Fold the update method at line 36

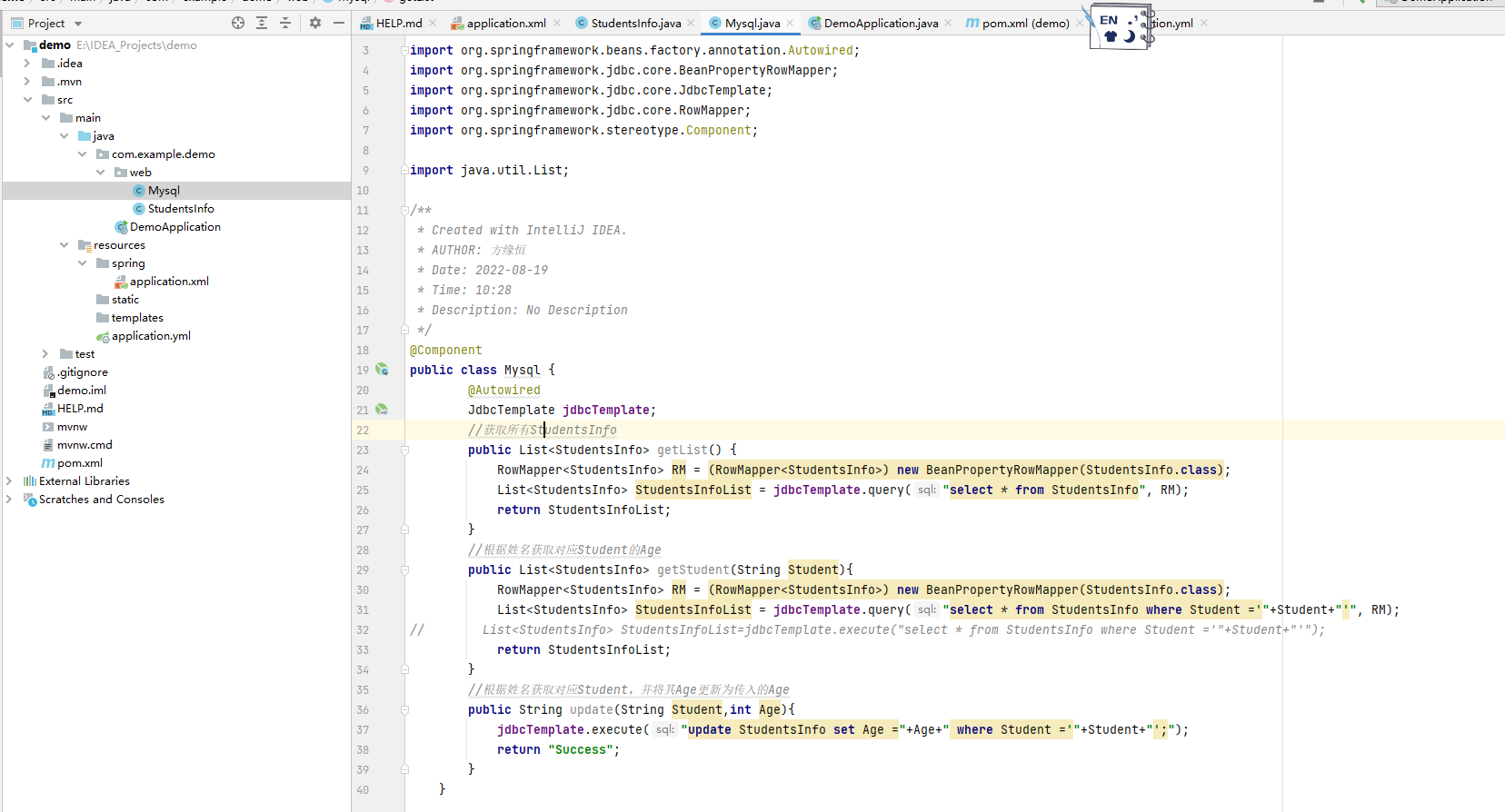[404, 709]
